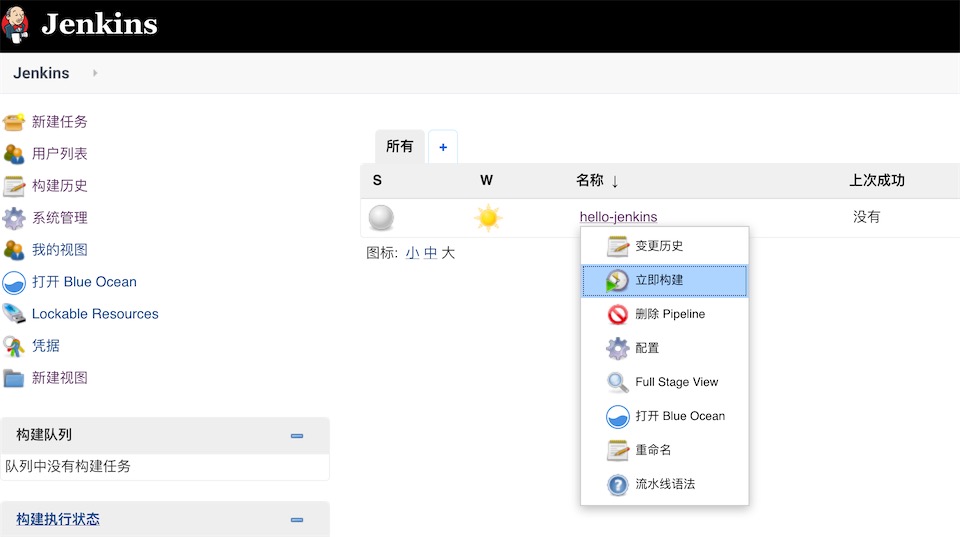Open the 新建视图 link
960x537 pixels.
59,378
